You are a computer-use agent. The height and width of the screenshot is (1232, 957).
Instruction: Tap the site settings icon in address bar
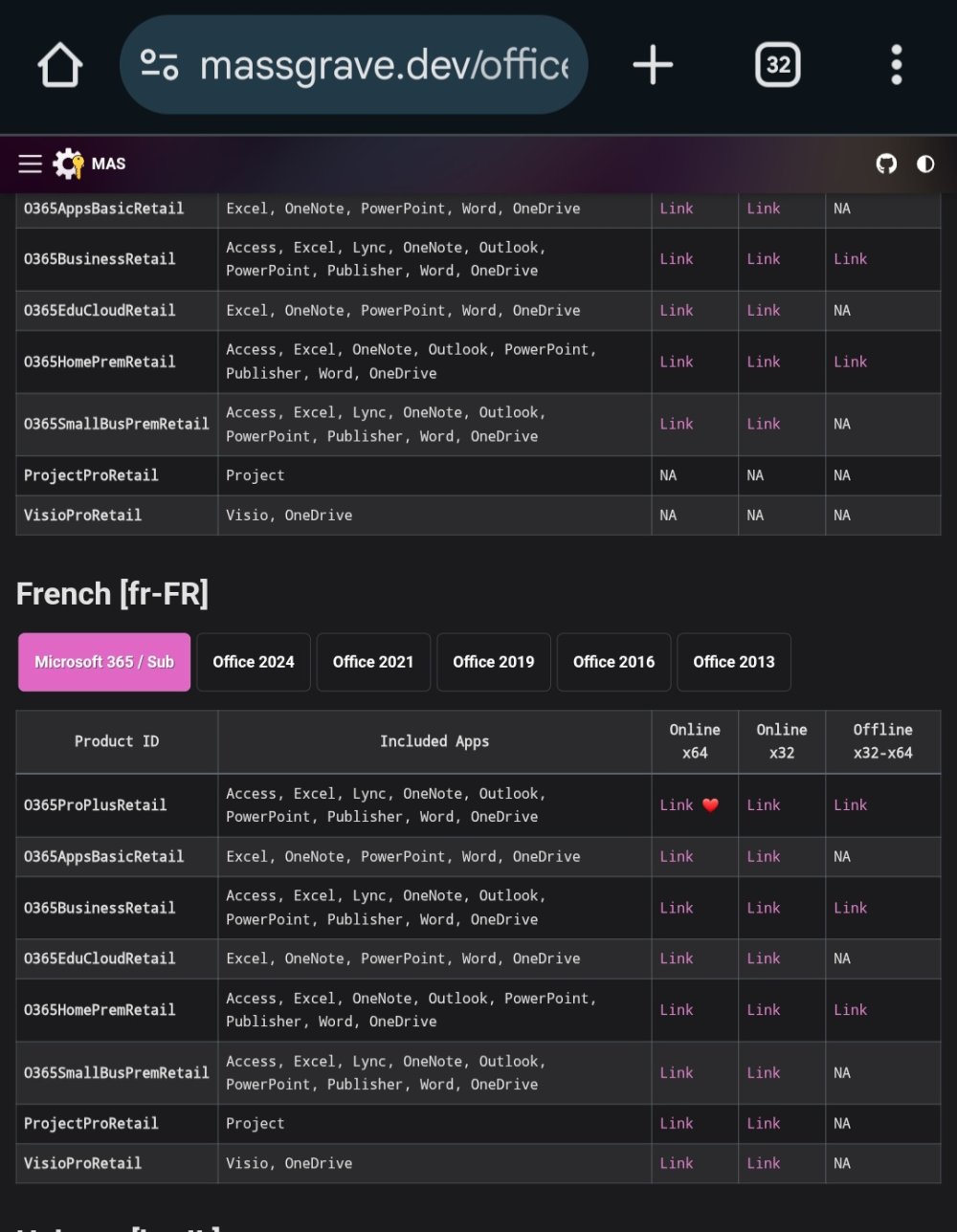(x=160, y=65)
